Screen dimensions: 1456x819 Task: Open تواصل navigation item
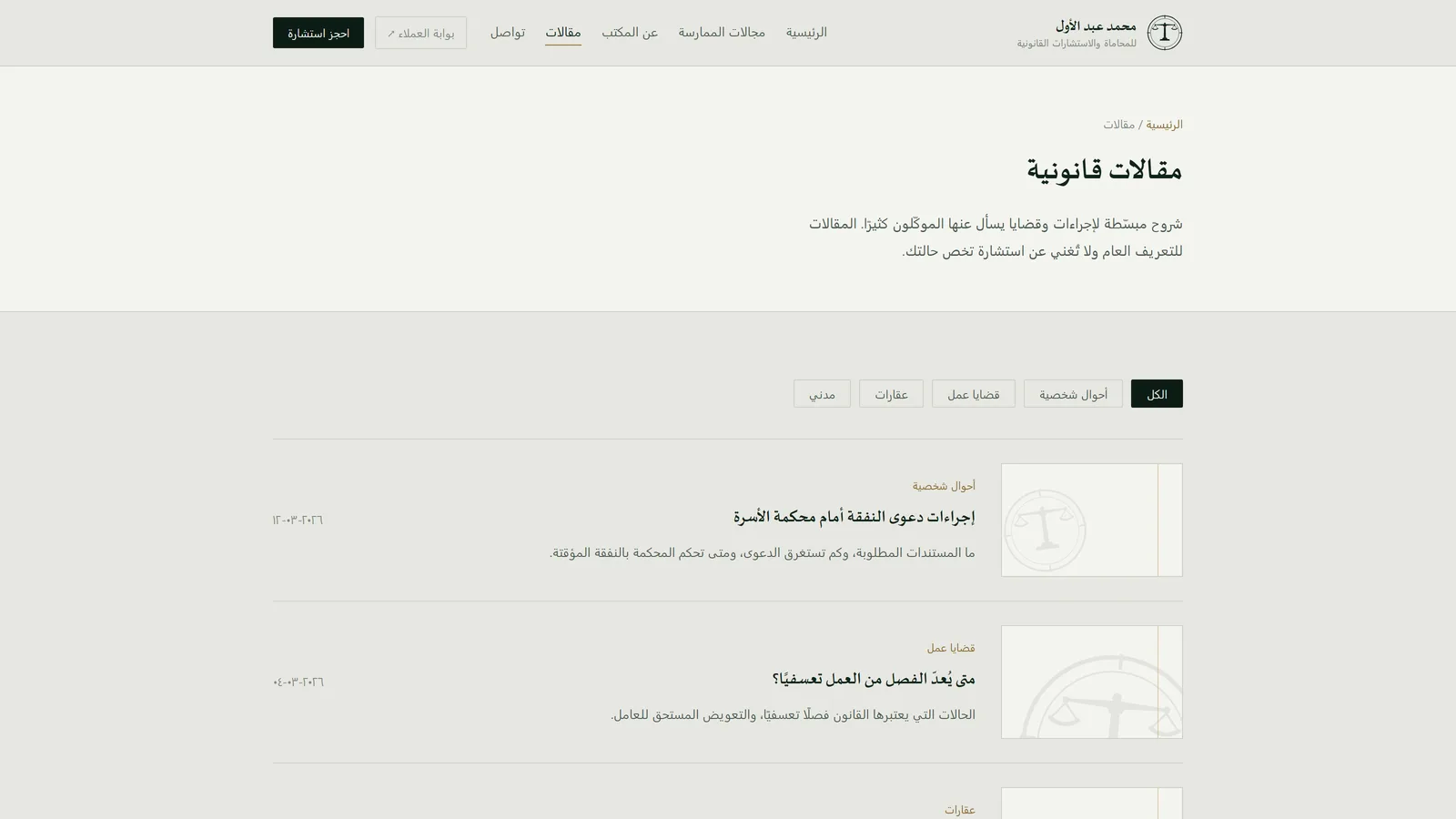point(508,33)
